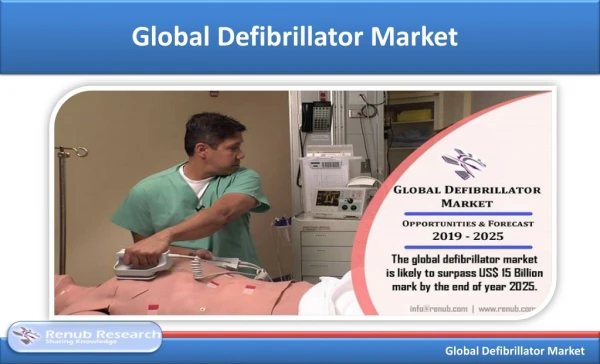Click the Renub Research logo badge
Viewport: 600px width, 364px height.
(85, 337)
